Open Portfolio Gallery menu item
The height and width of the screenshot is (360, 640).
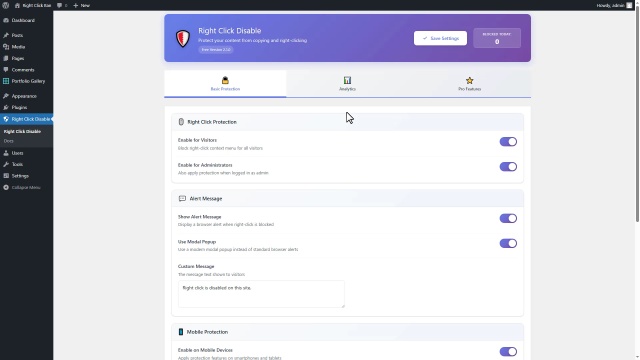pos(27,81)
